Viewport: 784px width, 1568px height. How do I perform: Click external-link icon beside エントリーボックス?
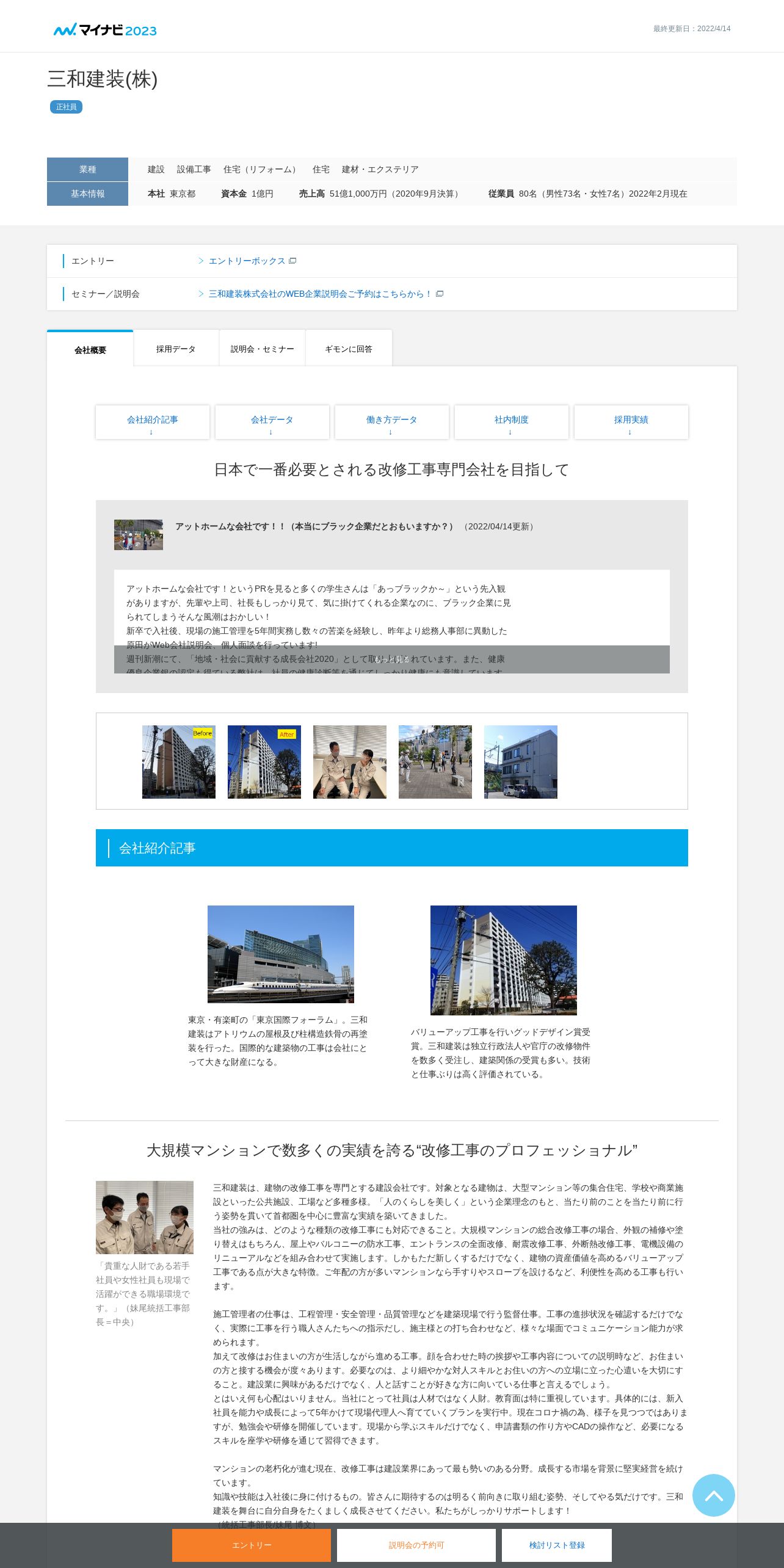click(292, 261)
